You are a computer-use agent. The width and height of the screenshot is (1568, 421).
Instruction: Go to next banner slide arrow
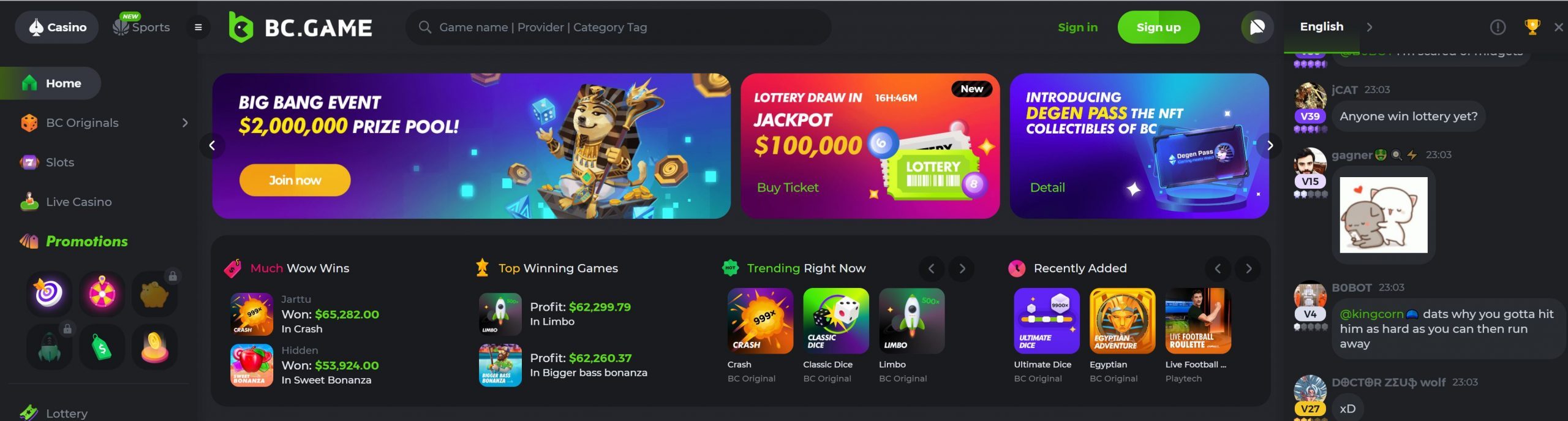click(1270, 145)
